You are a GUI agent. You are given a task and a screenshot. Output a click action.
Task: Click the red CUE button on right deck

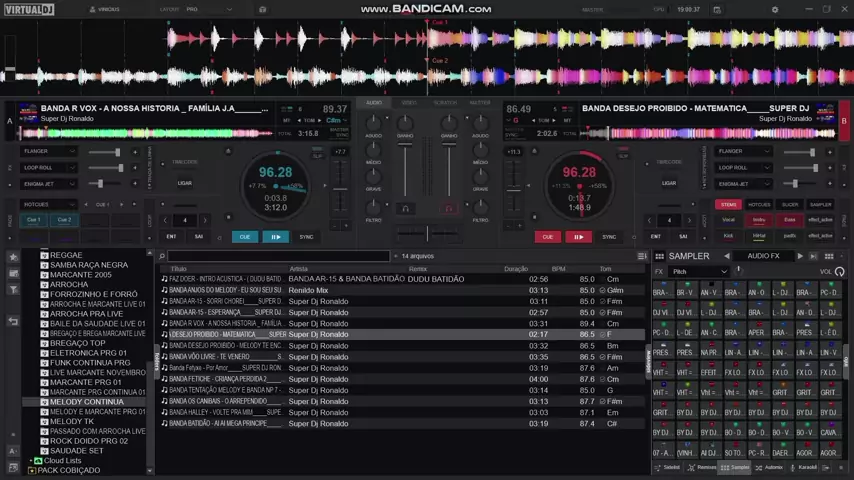(x=547, y=237)
